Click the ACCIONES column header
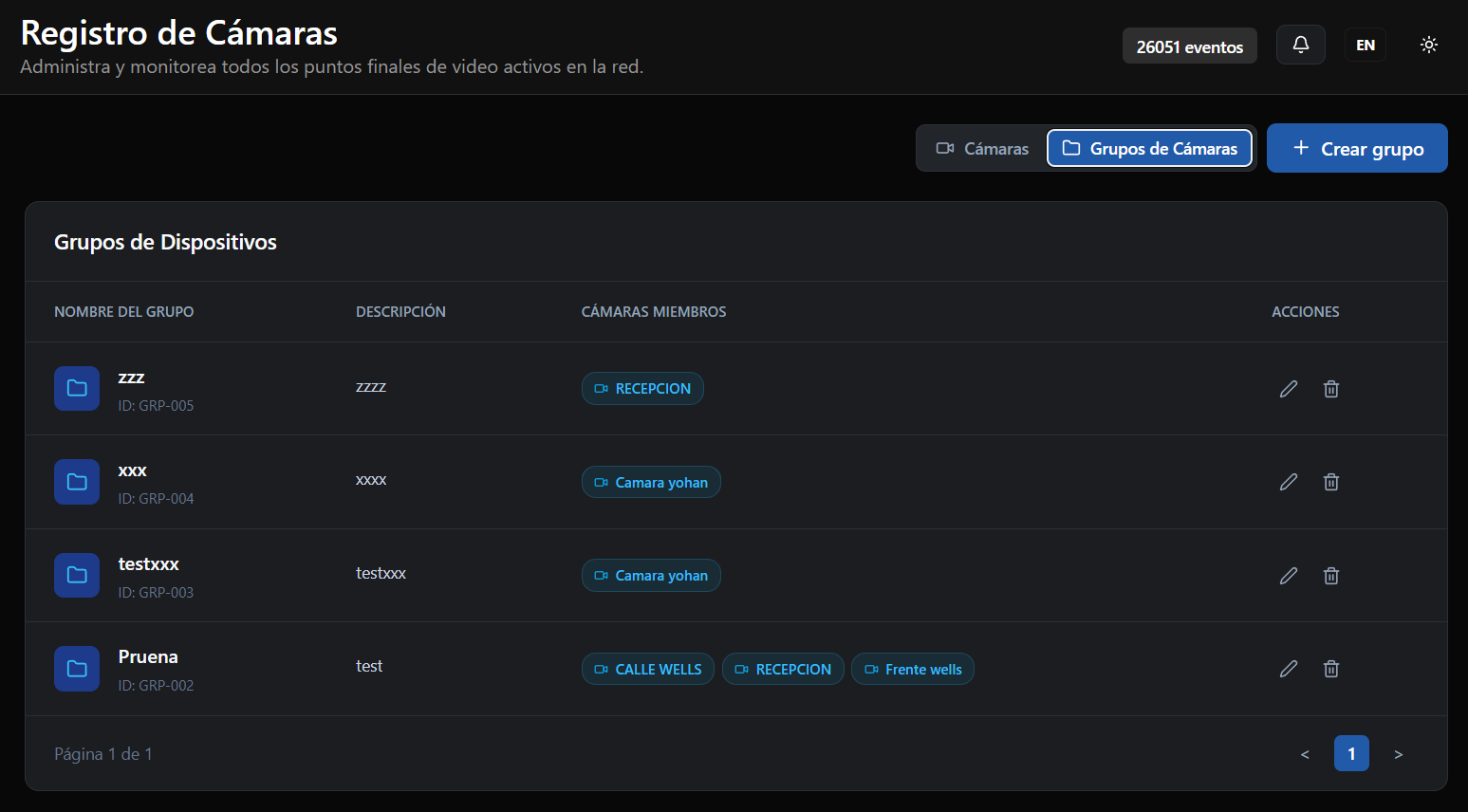Viewport: 1468px width, 812px height. coord(1306,311)
